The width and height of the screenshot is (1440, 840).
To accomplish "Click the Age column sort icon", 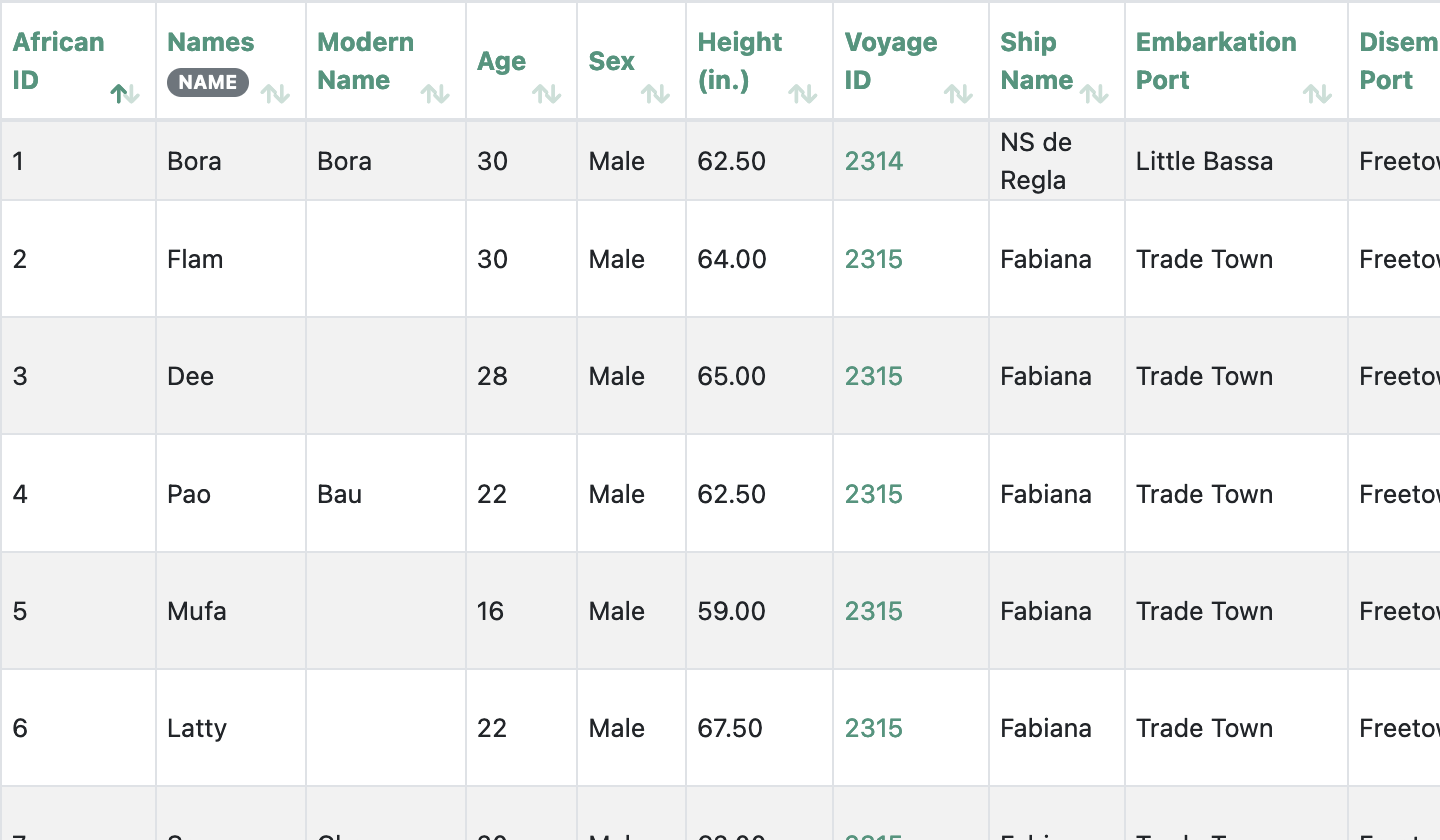I will pos(546,94).
